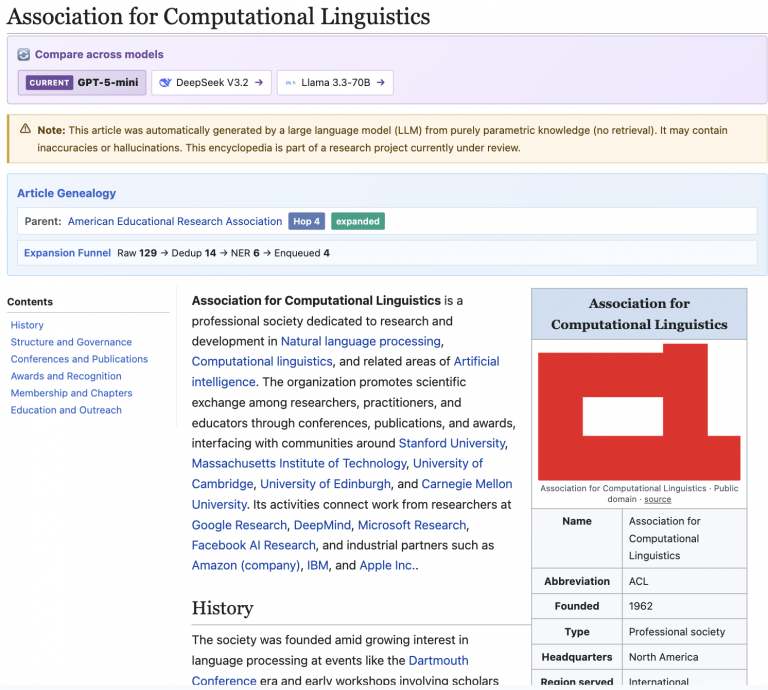The height and width of the screenshot is (690, 768).
Task: Open the Amazon (company) link
Action: (x=246, y=565)
